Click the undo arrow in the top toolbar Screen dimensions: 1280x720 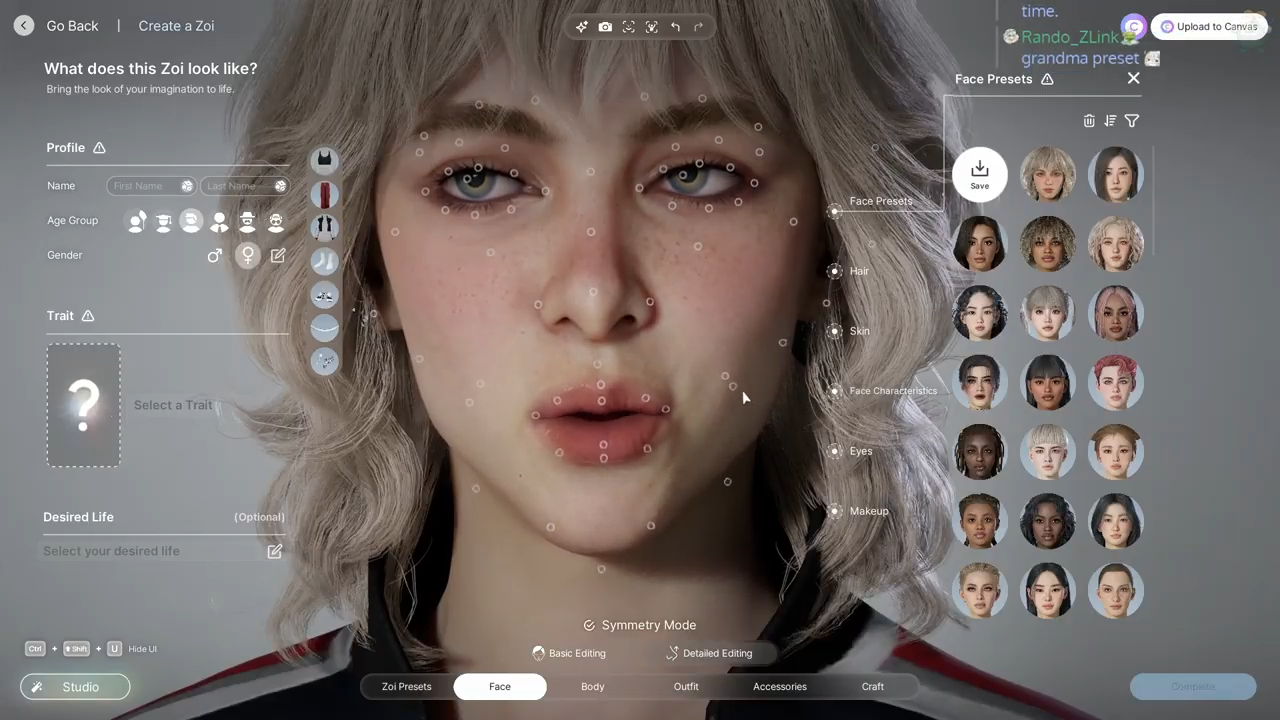coord(675,27)
